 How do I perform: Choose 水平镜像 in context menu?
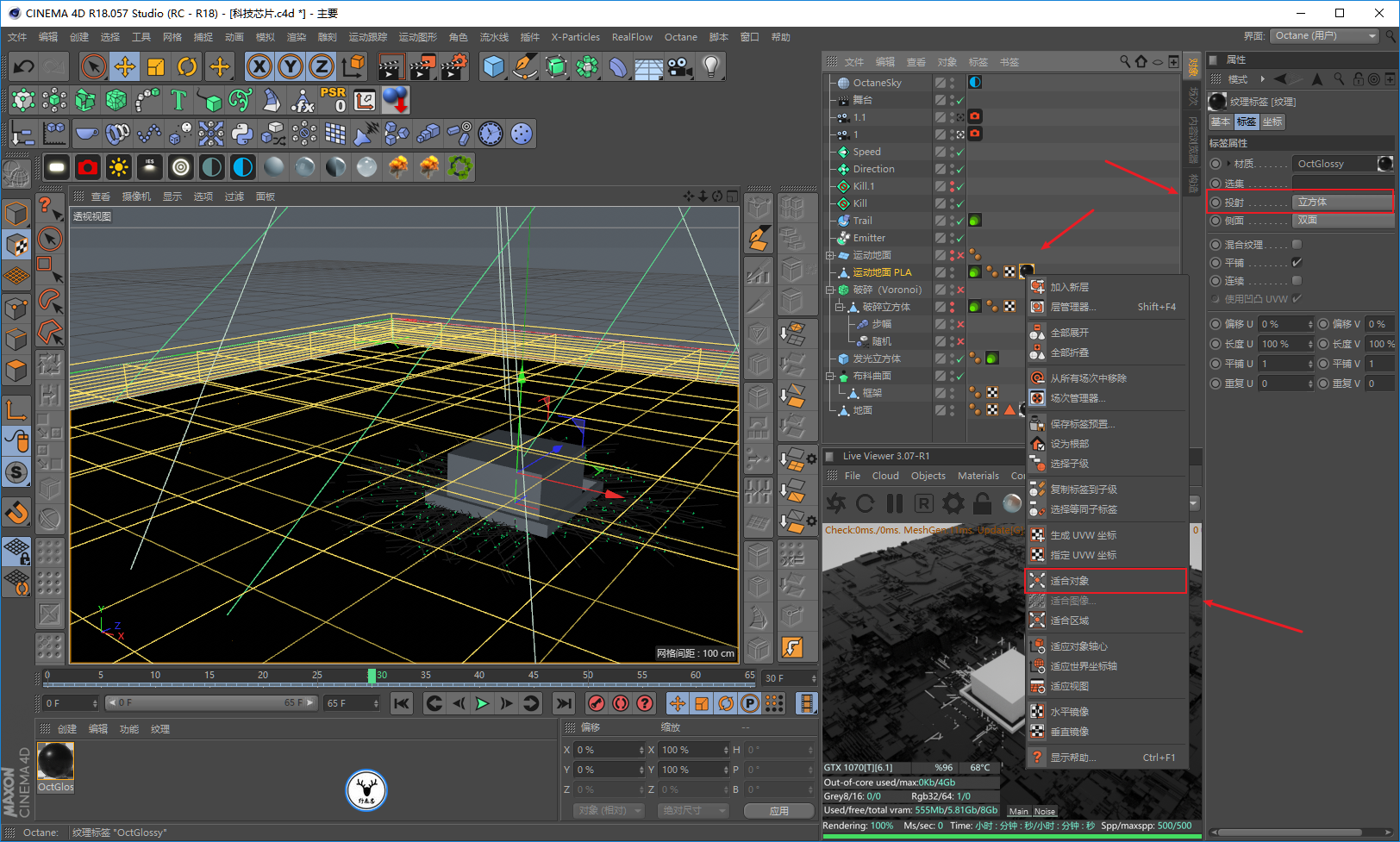coord(1106,712)
